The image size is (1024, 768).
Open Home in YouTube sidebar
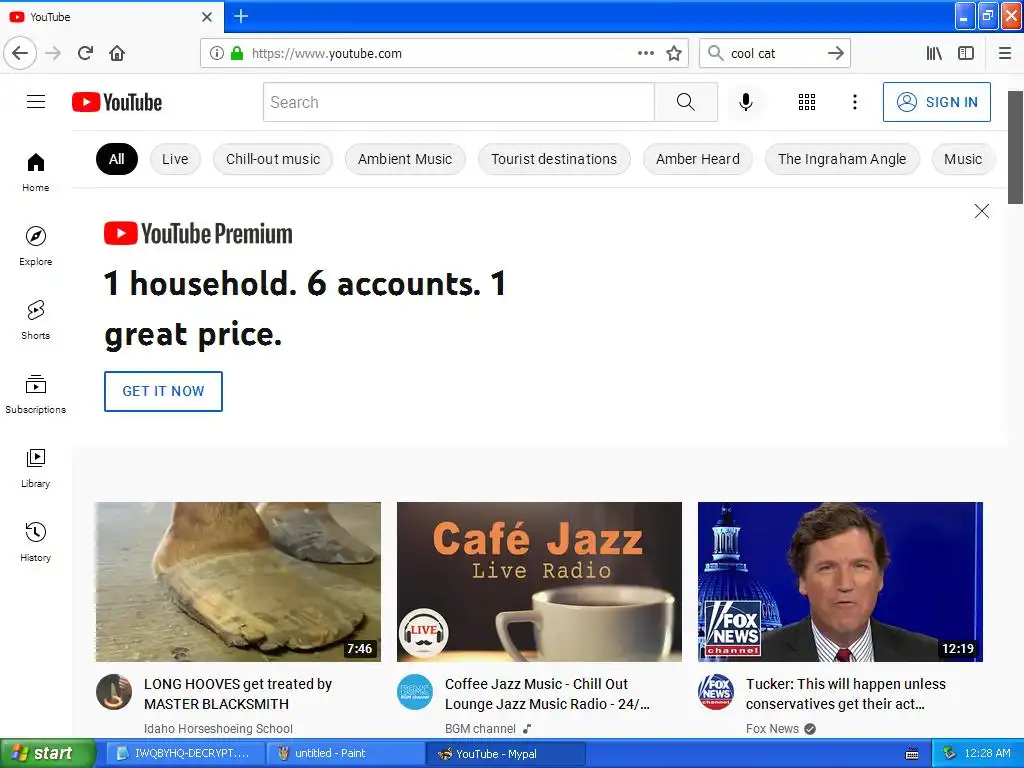pyautogui.click(x=35, y=172)
